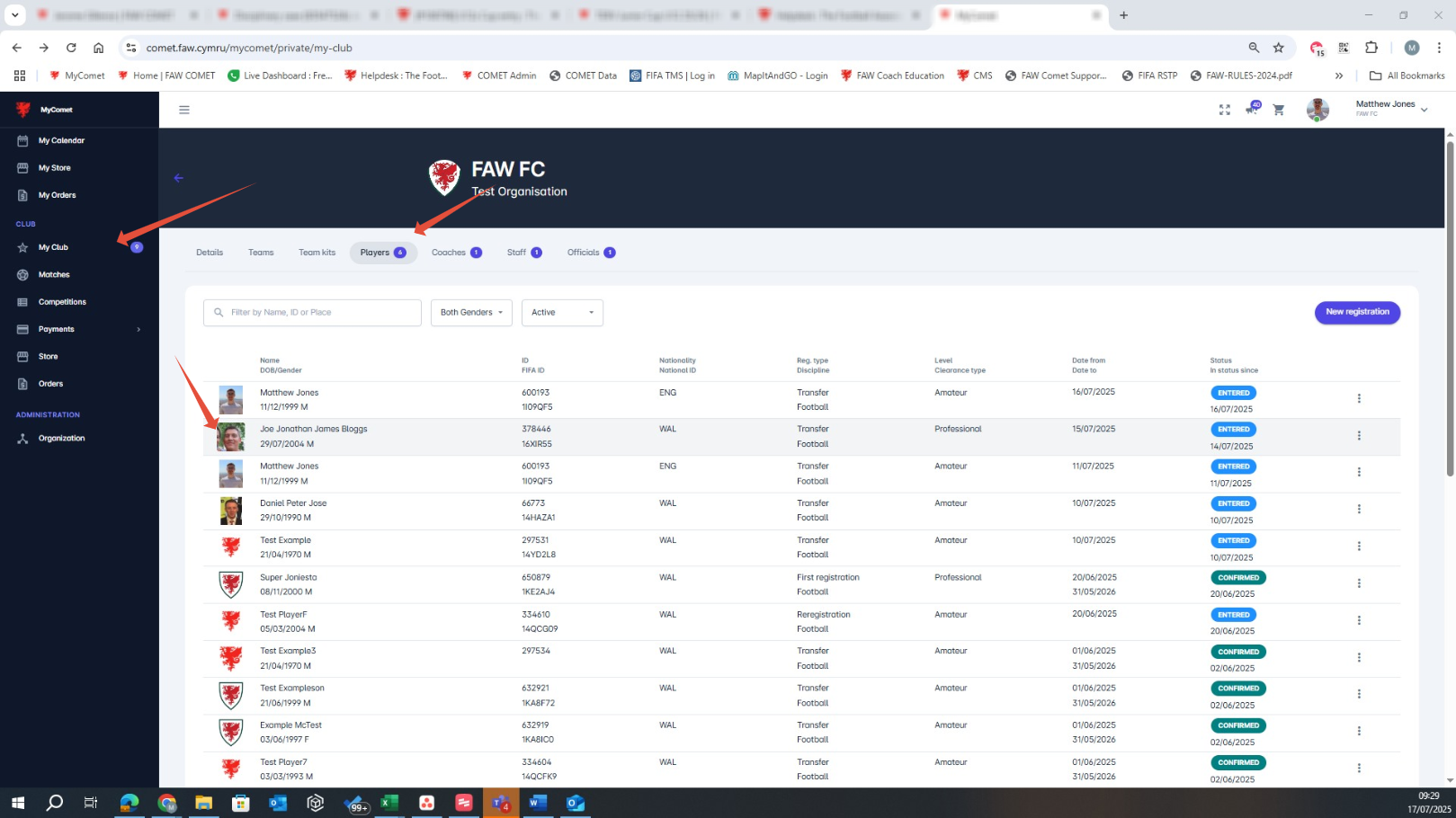Click the blue back arrow icon

[x=178, y=178]
